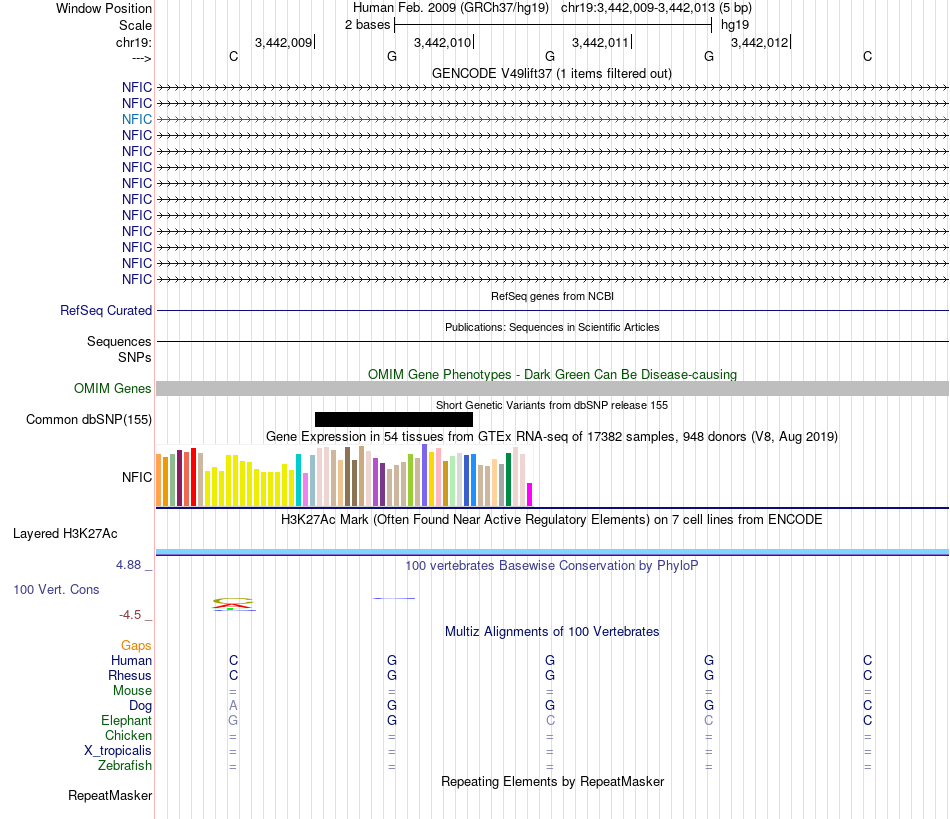950x819 pixels.
Task: Click the hg19 label beside the scale bar
Action: click(735, 25)
